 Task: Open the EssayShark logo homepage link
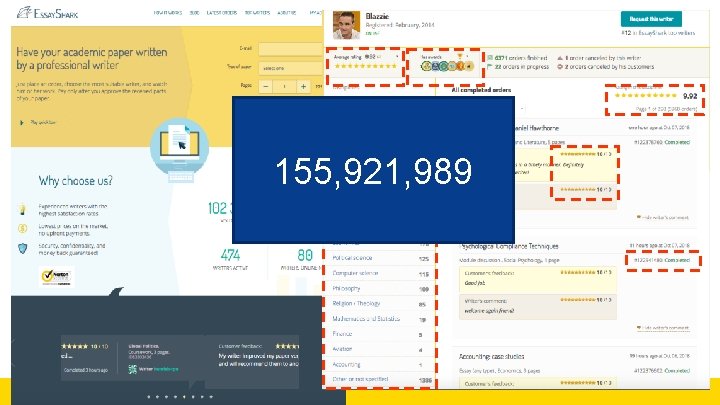48,13
